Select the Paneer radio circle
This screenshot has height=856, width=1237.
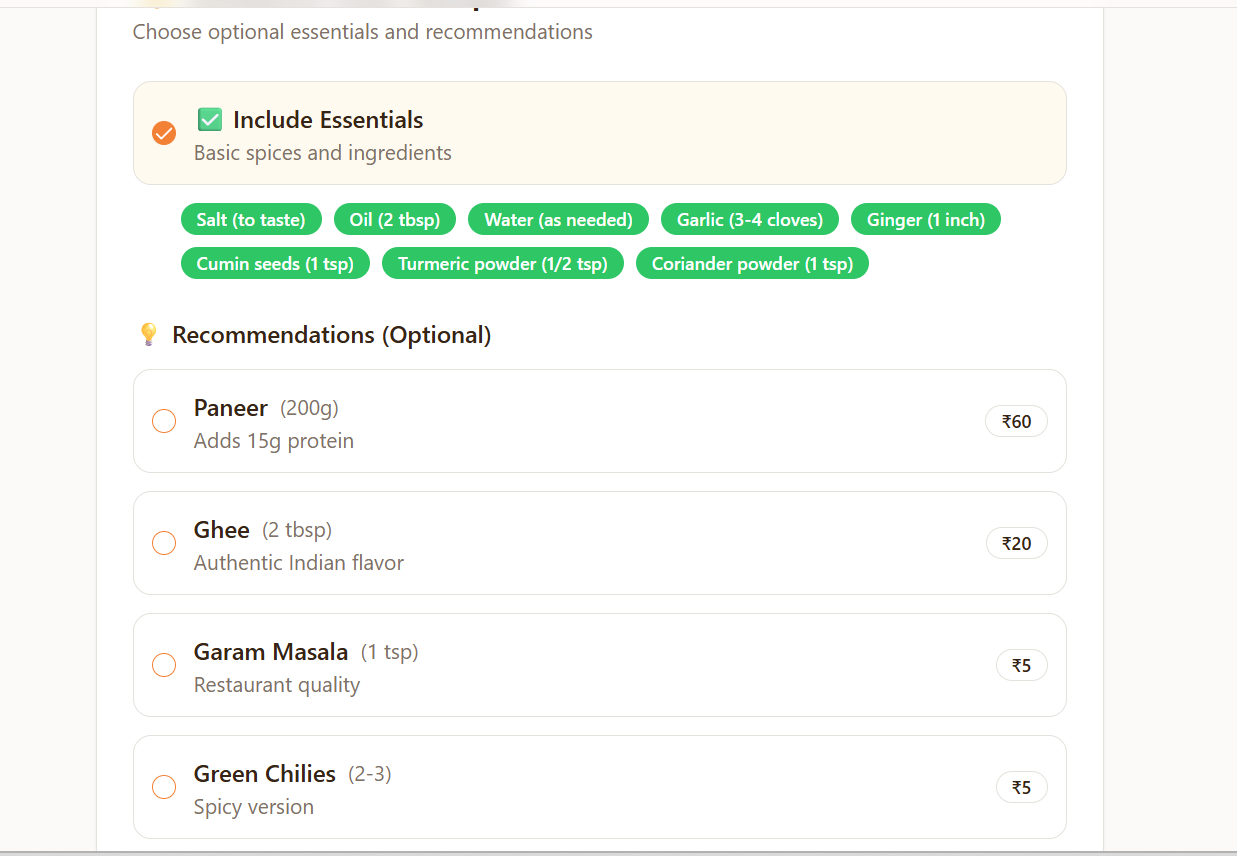point(164,421)
